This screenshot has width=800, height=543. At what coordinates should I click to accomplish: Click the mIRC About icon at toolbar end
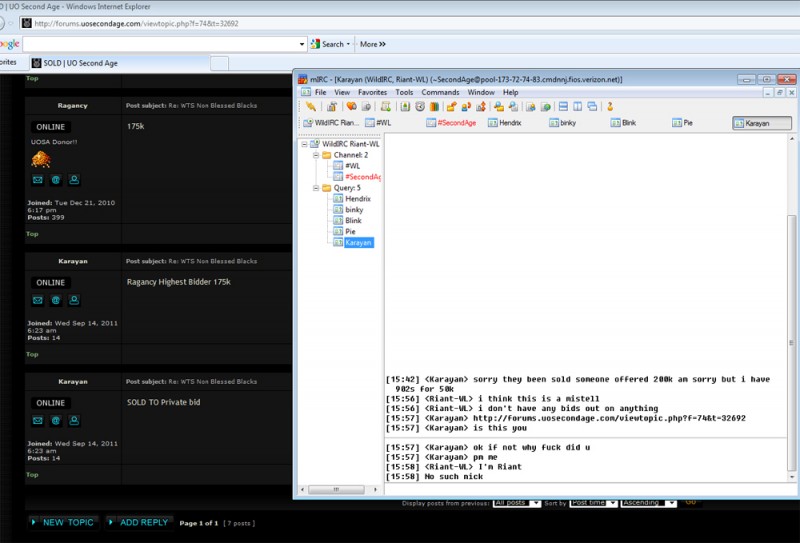609,106
